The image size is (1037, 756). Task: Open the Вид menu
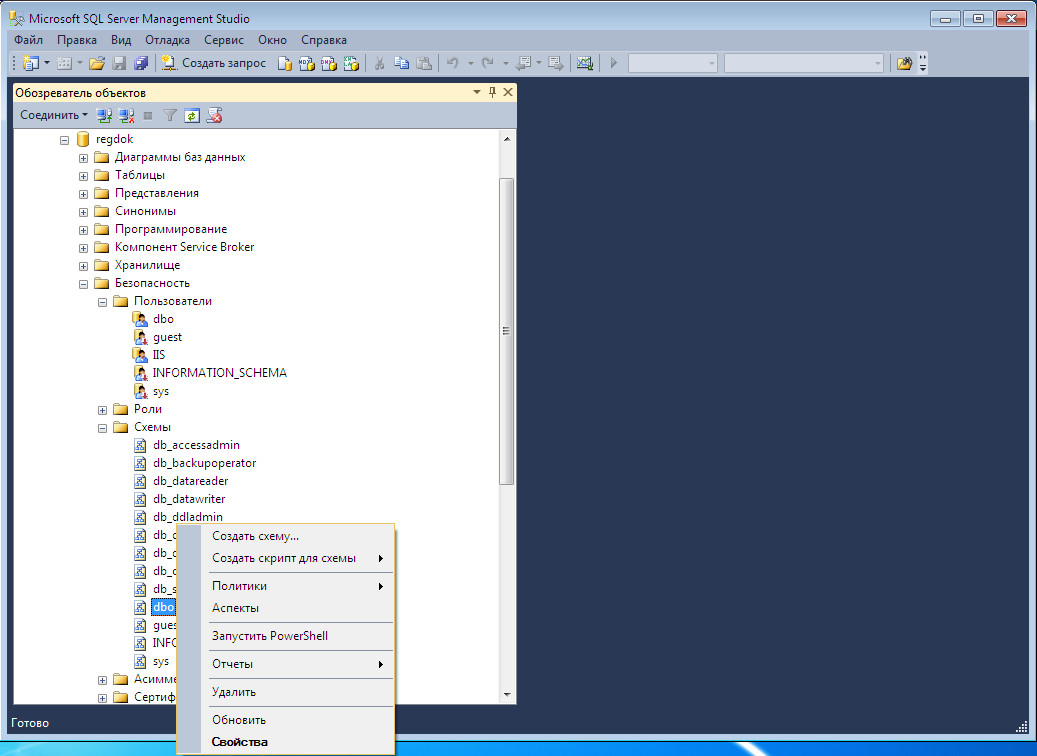[x=121, y=40]
